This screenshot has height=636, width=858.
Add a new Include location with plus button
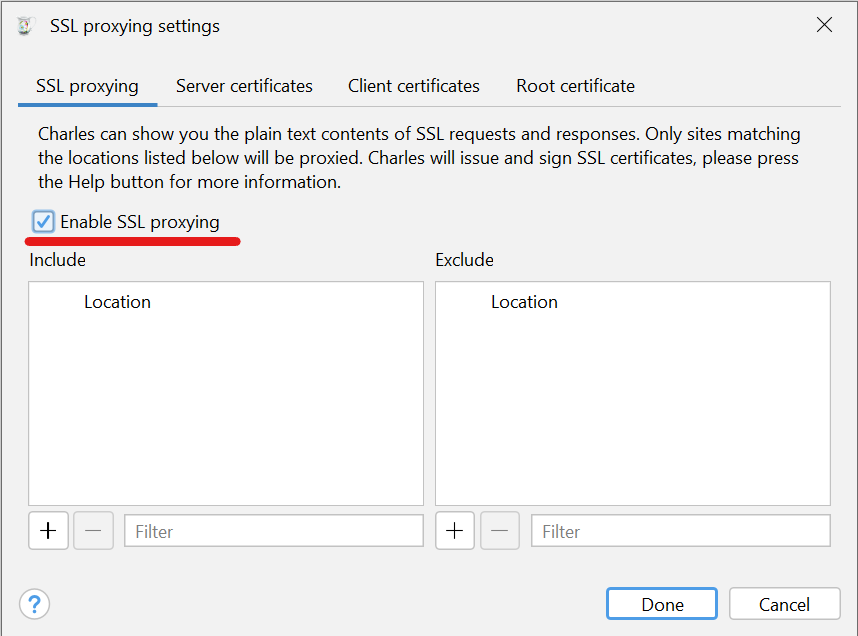(x=48, y=531)
